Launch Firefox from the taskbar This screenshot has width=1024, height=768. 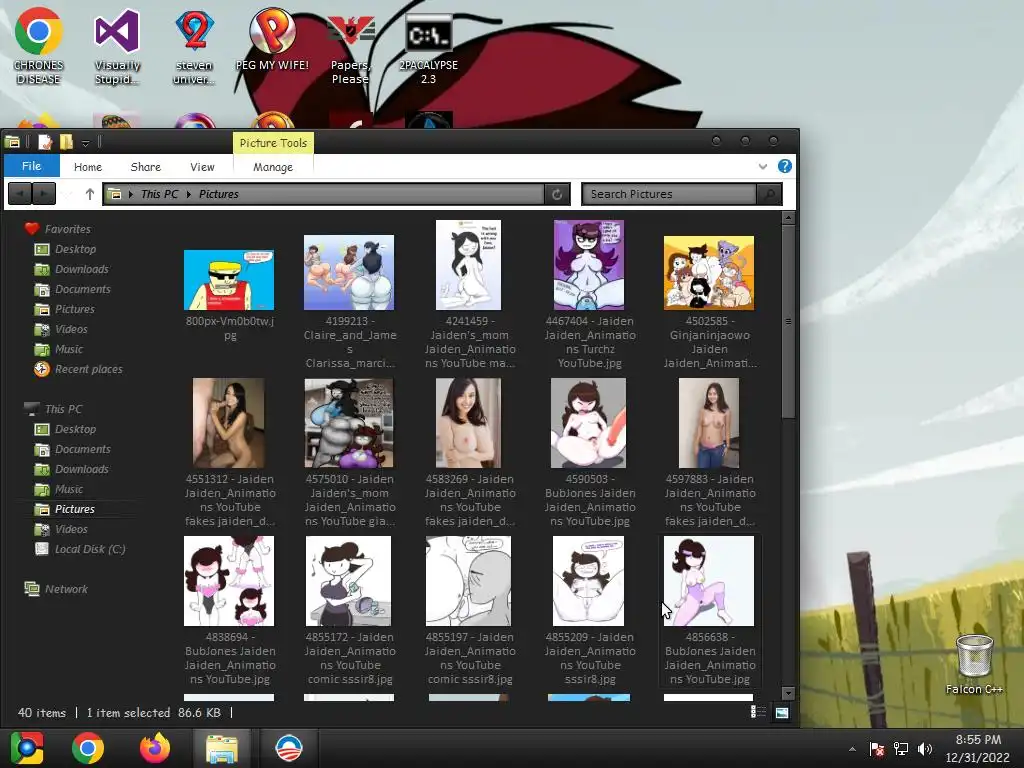[155, 748]
